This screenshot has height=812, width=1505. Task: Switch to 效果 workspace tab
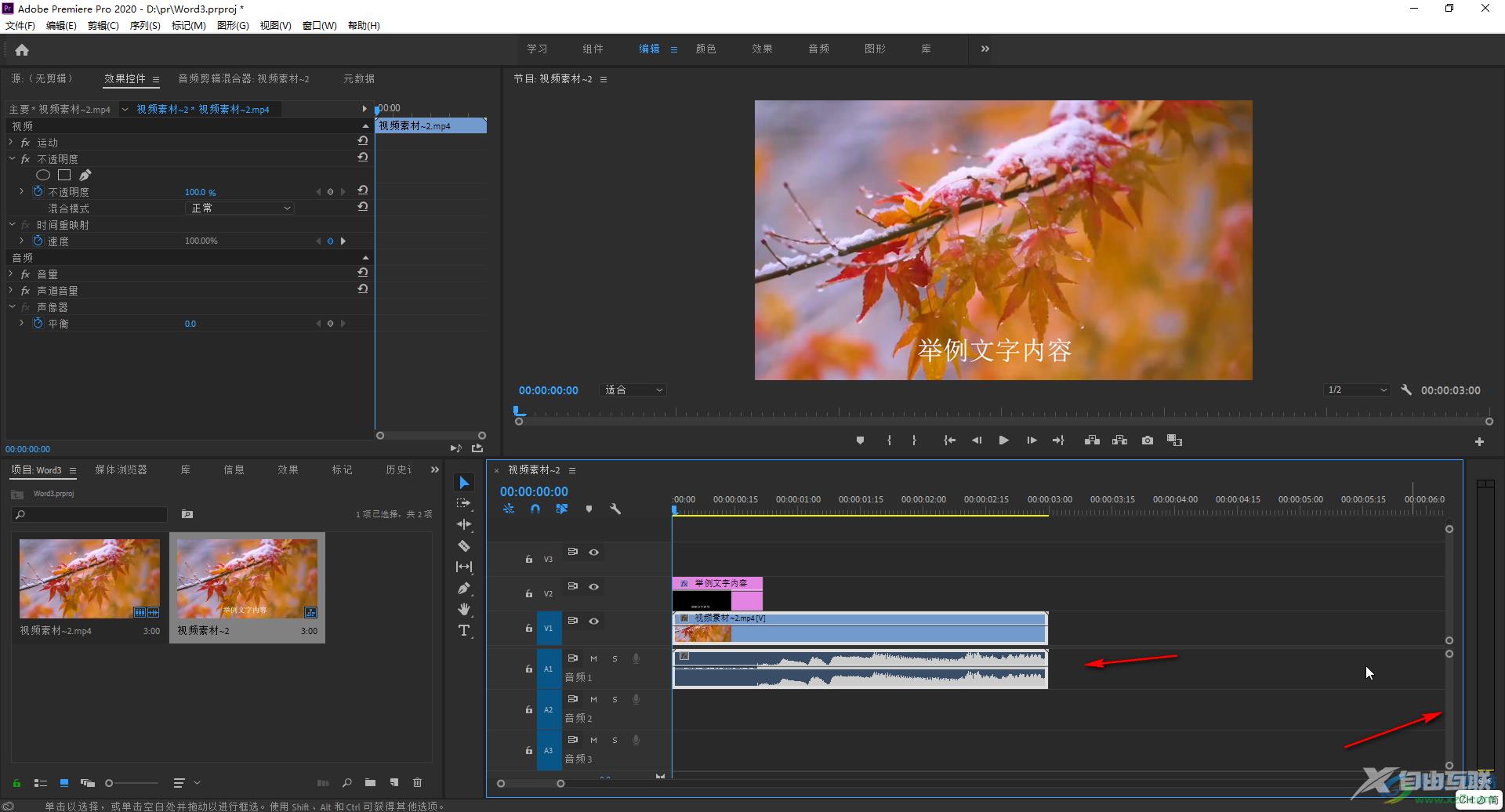tap(762, 49)
